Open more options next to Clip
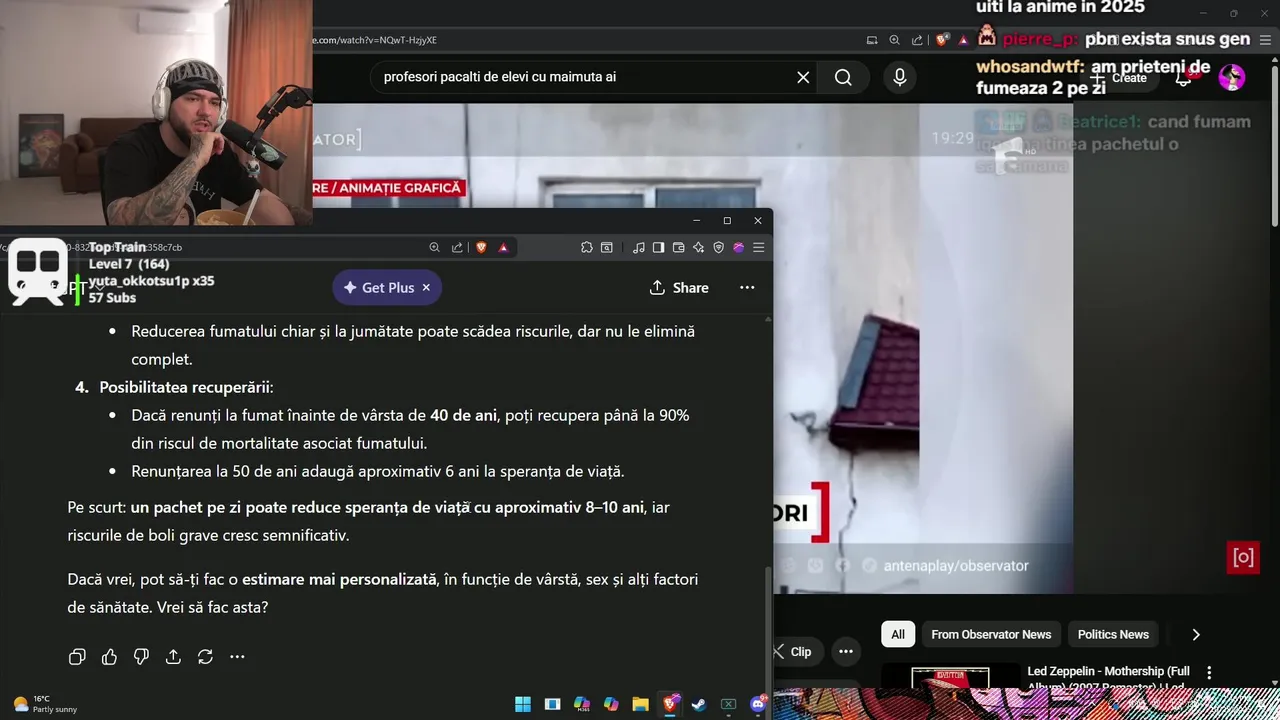The width and height of the screenshot is (1280, 720). pyautogui.click(x=846, y=651)
